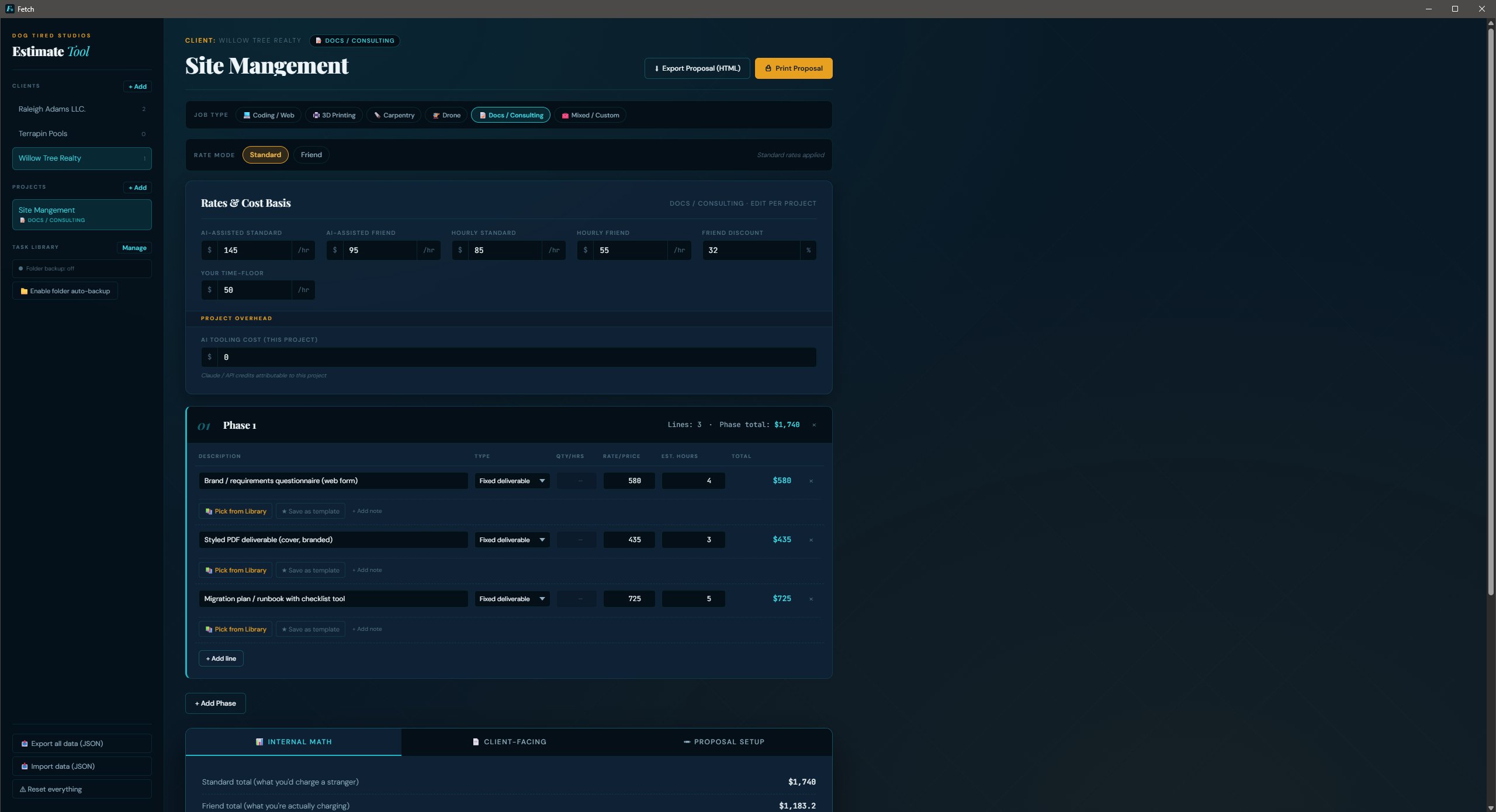Screen dimensions: 1496x812
Task: Add a new project
Action: pyautogui.click(x=138, y=188)
